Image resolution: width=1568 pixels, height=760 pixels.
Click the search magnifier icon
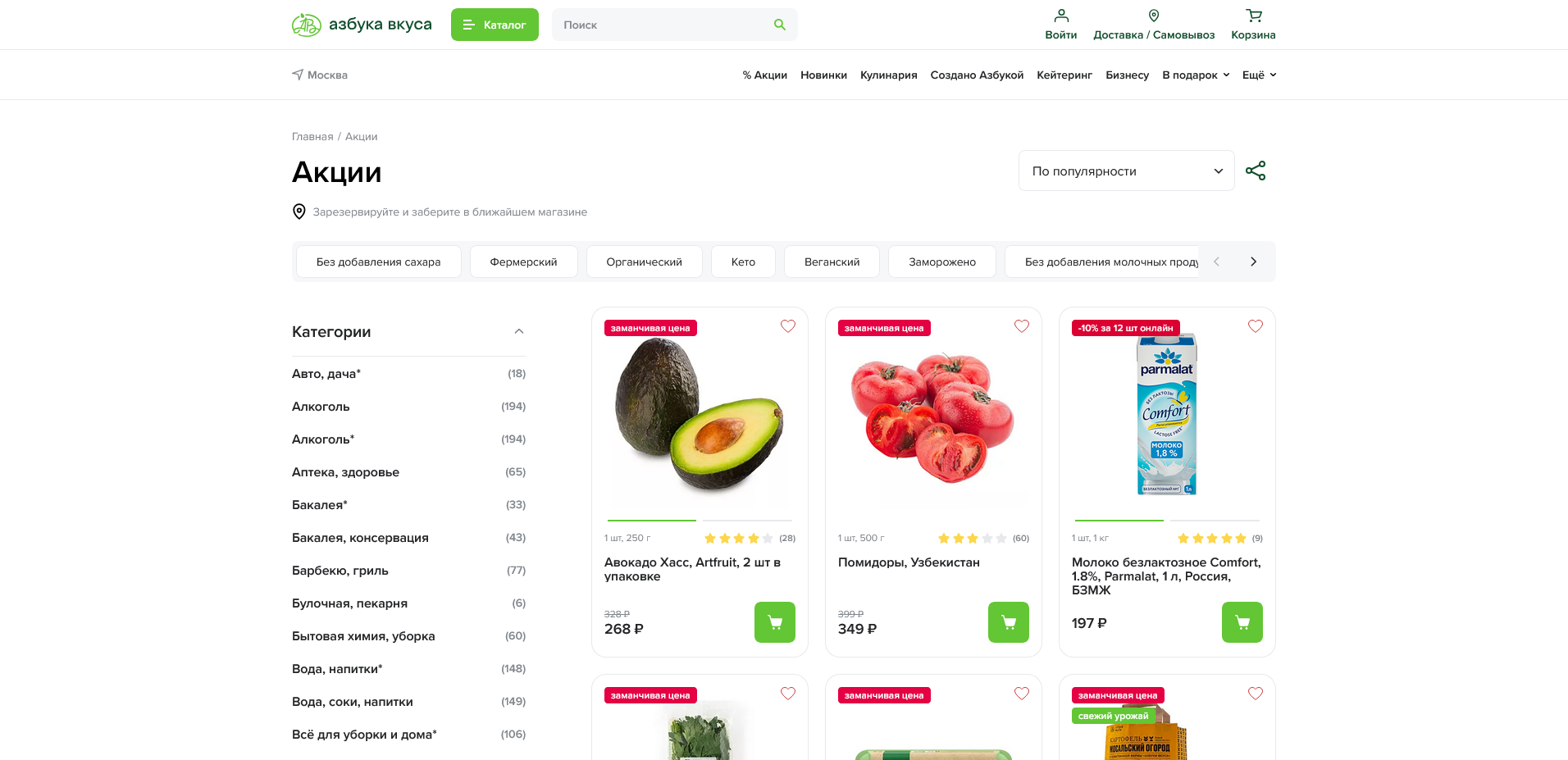tap(779, 25)
